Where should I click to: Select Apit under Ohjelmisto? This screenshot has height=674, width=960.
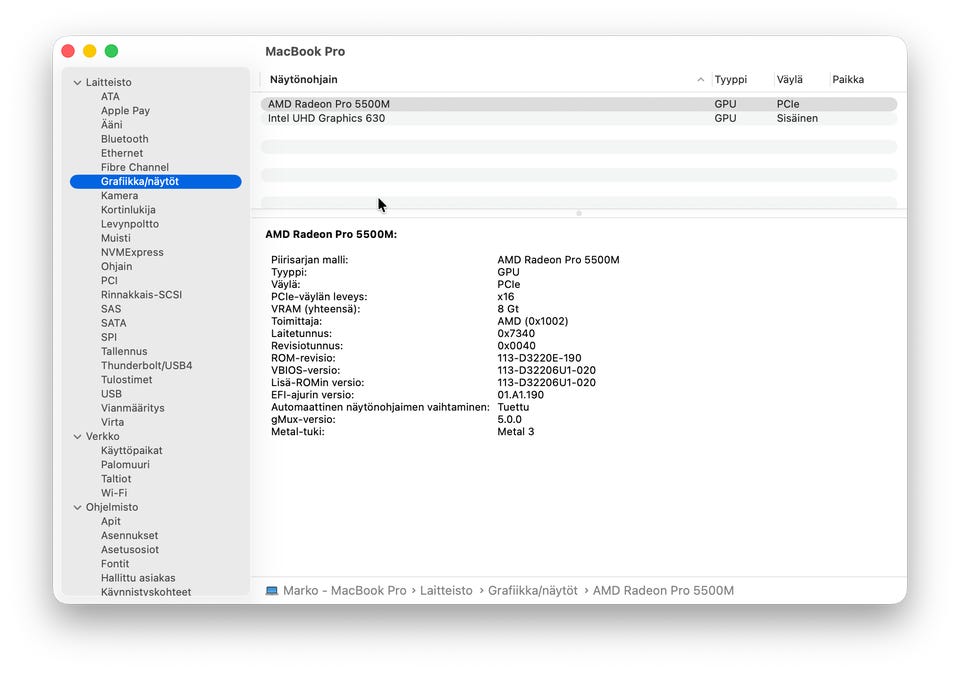tap(110, 522)
